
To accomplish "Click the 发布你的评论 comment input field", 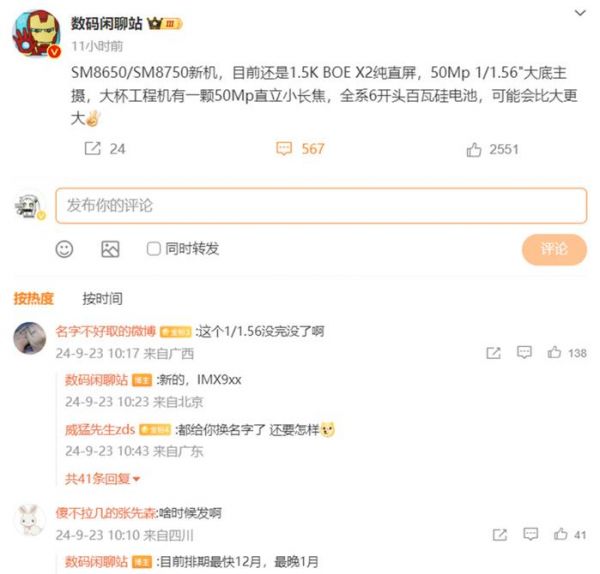I will click(x=321, y=205).
